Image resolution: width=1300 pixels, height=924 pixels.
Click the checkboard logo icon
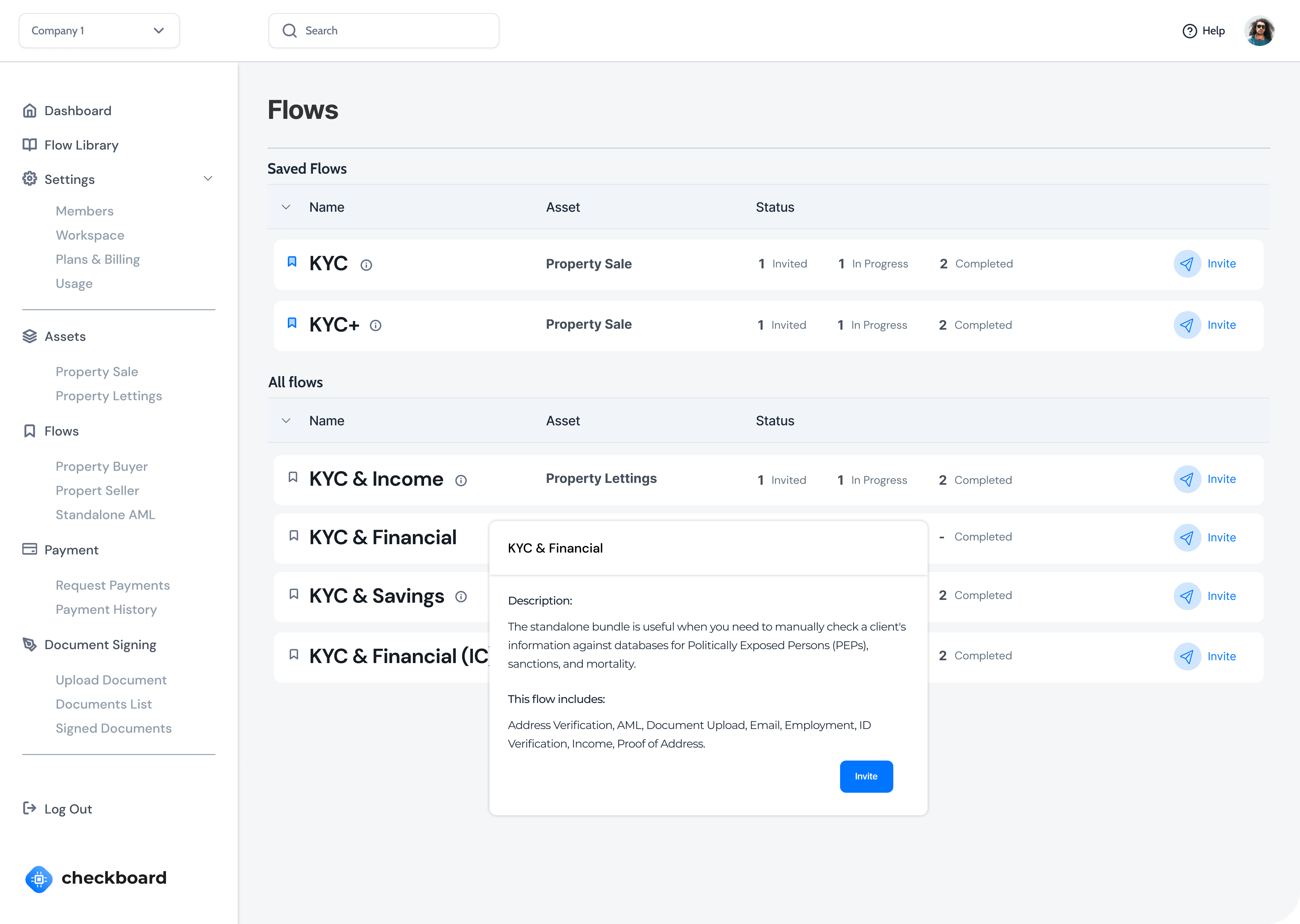pos(39,879)
